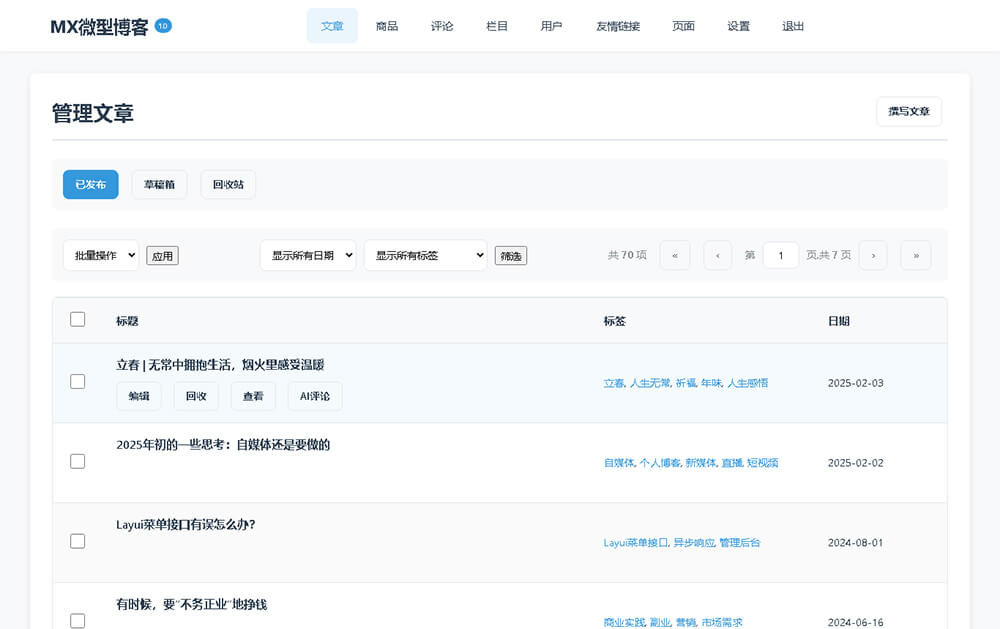Click the 撰写文章 button
1000x629 pixels.
pos(909,111)
